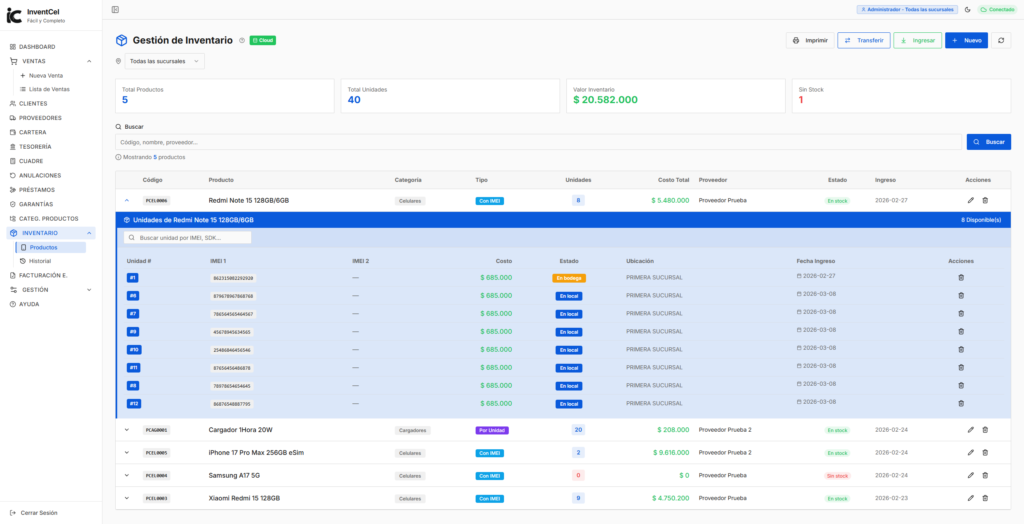The height and width of the screenshot is (524, 1024).
Task: Edit Cargador 1Hora 20W product
Action: pyautogui.click(x=970, y=430)
